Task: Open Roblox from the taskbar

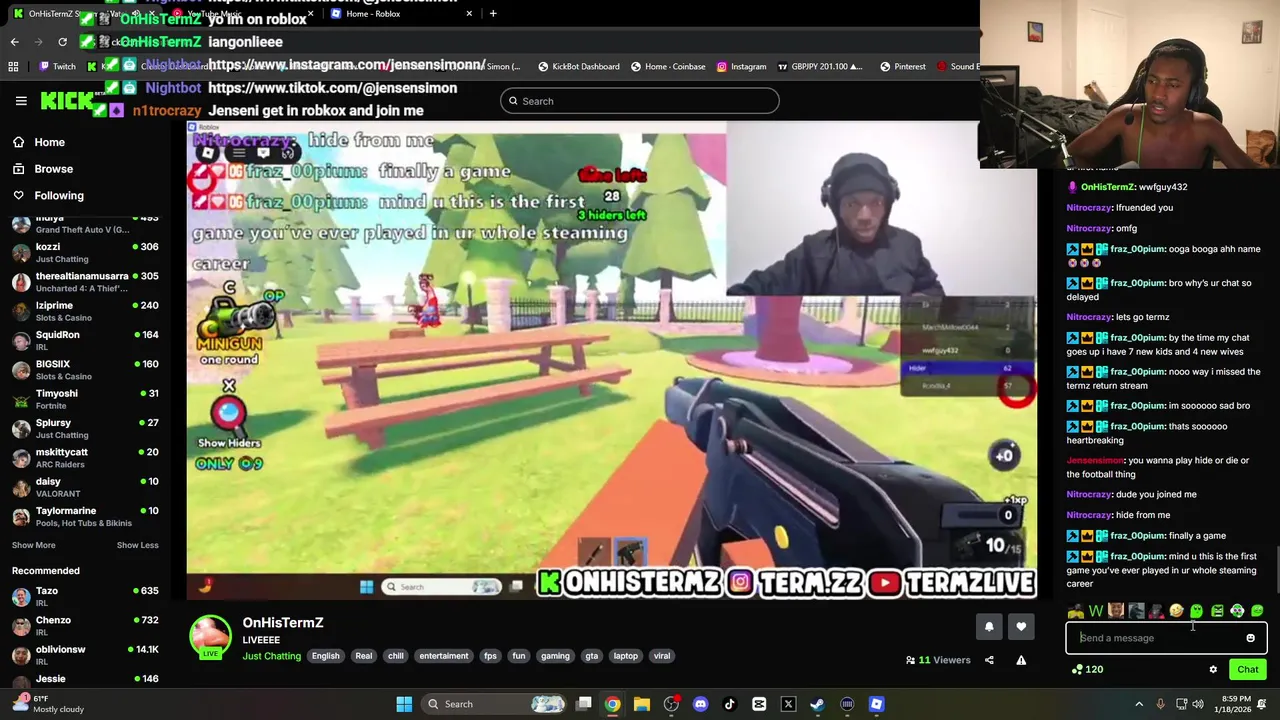Action: pos(876,704)
